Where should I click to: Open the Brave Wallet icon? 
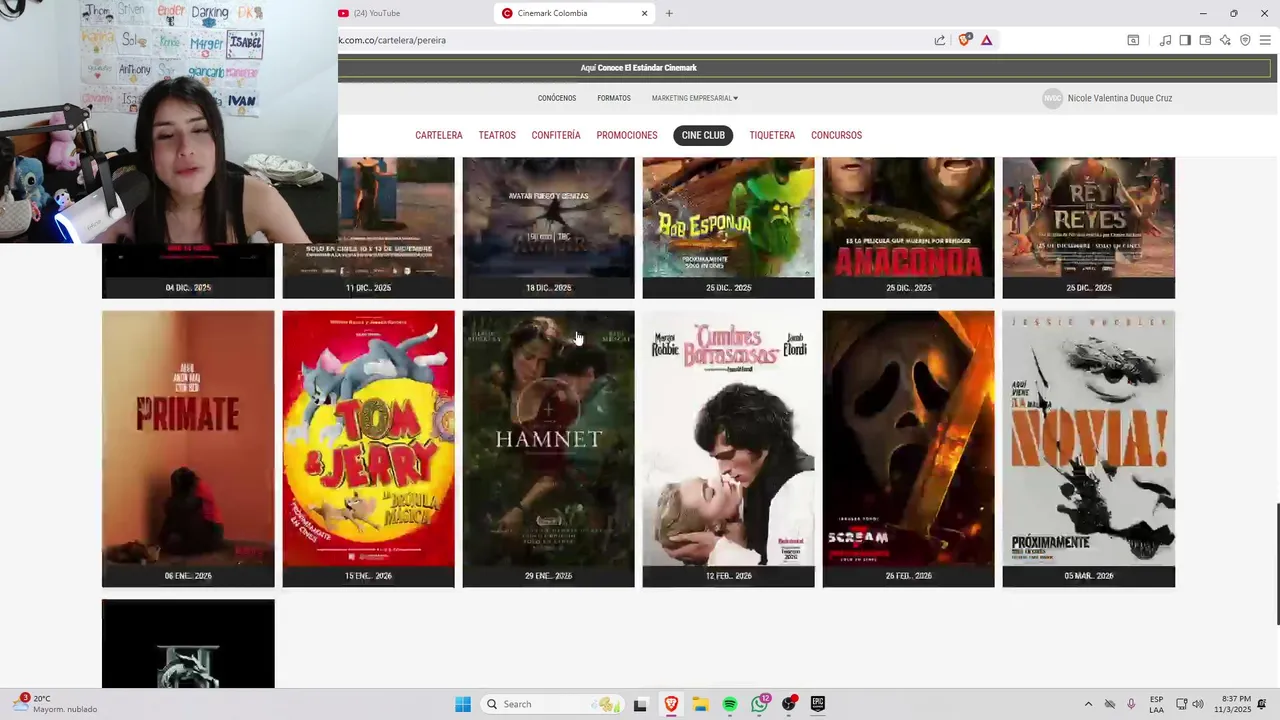(x=1205, y=40)
